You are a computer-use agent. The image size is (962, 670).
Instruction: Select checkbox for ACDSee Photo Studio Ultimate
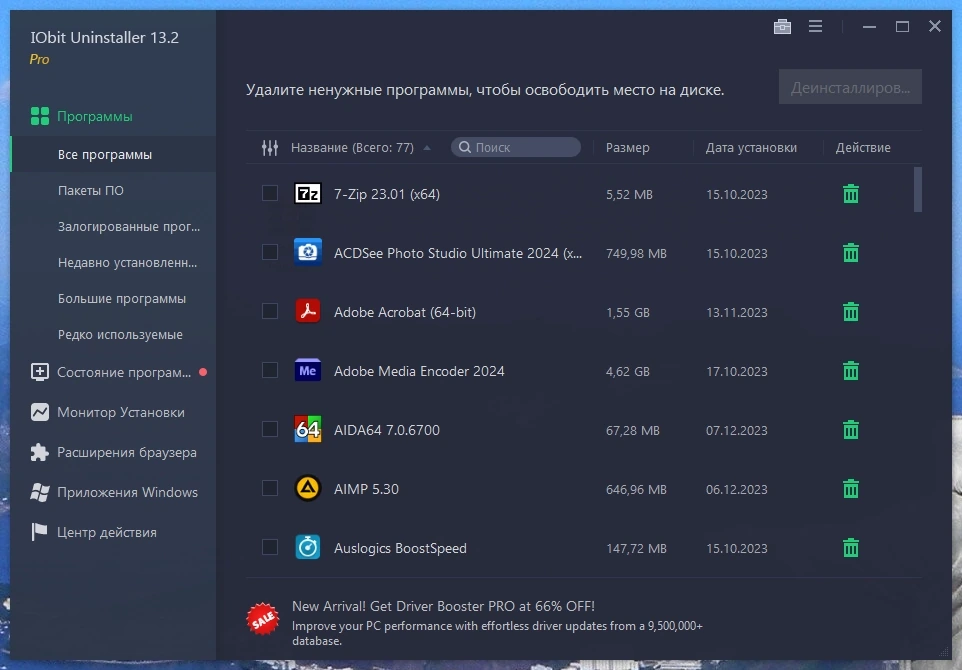tap(270, 252)
